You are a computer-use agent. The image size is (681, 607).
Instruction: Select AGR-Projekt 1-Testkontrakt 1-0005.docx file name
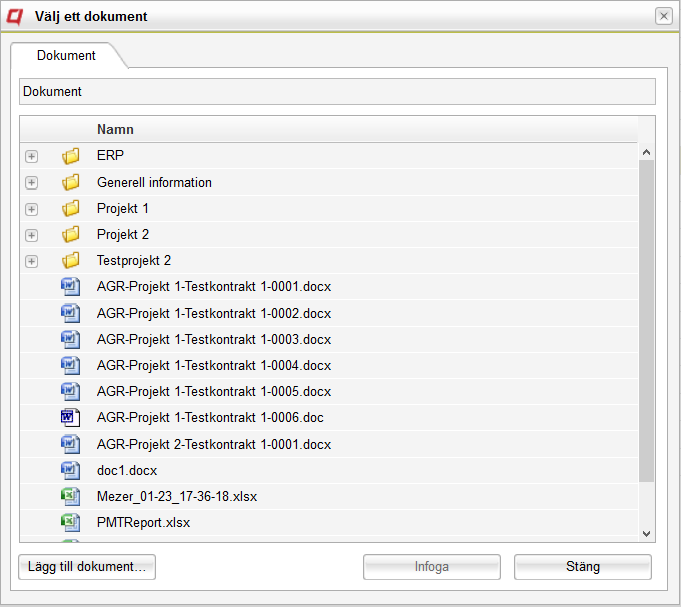[x=214, y=392]
